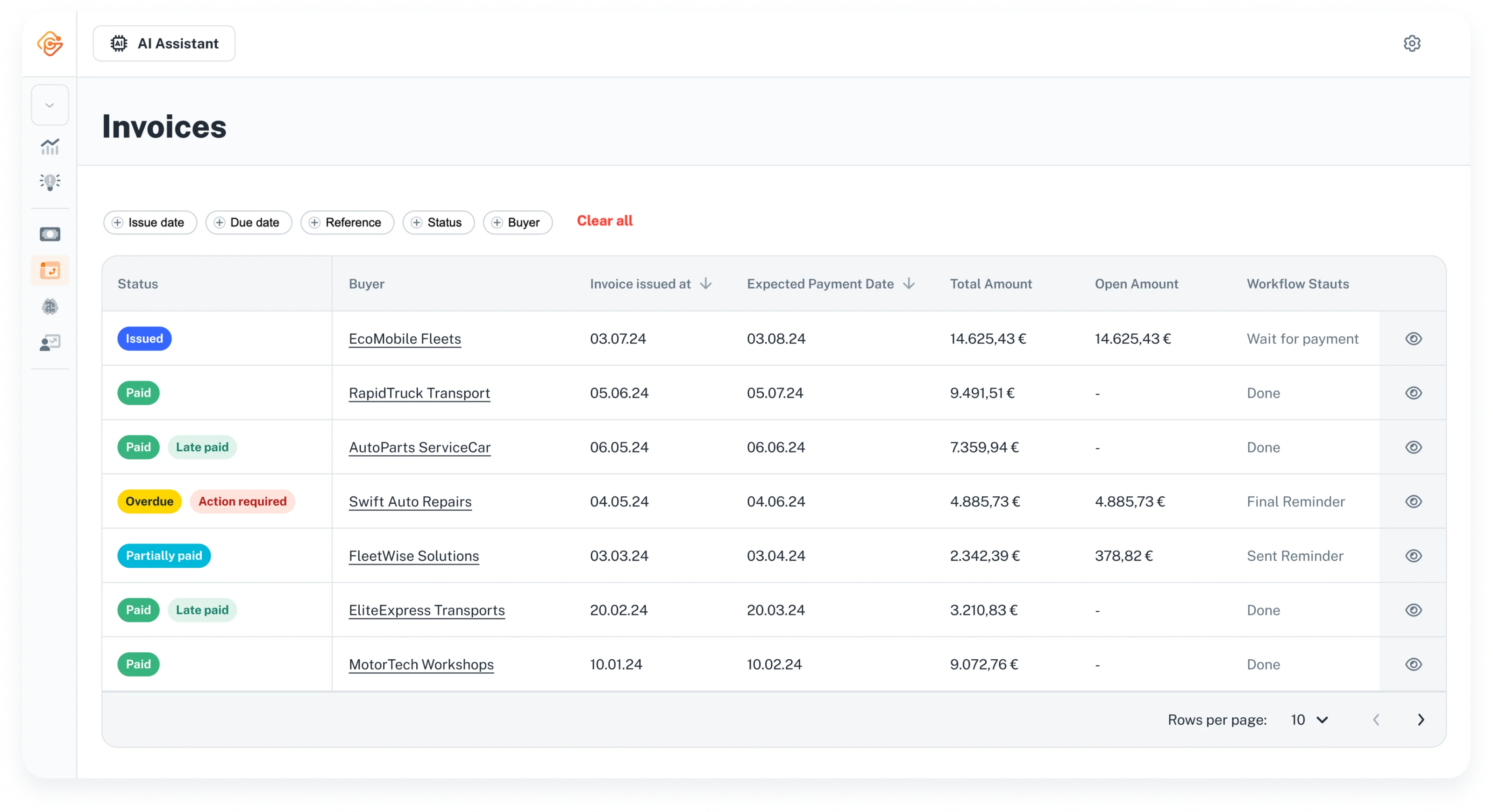This screenshot has width=1493, height=812.
Task: Add Reference filter
Action: tap(347, 222)
